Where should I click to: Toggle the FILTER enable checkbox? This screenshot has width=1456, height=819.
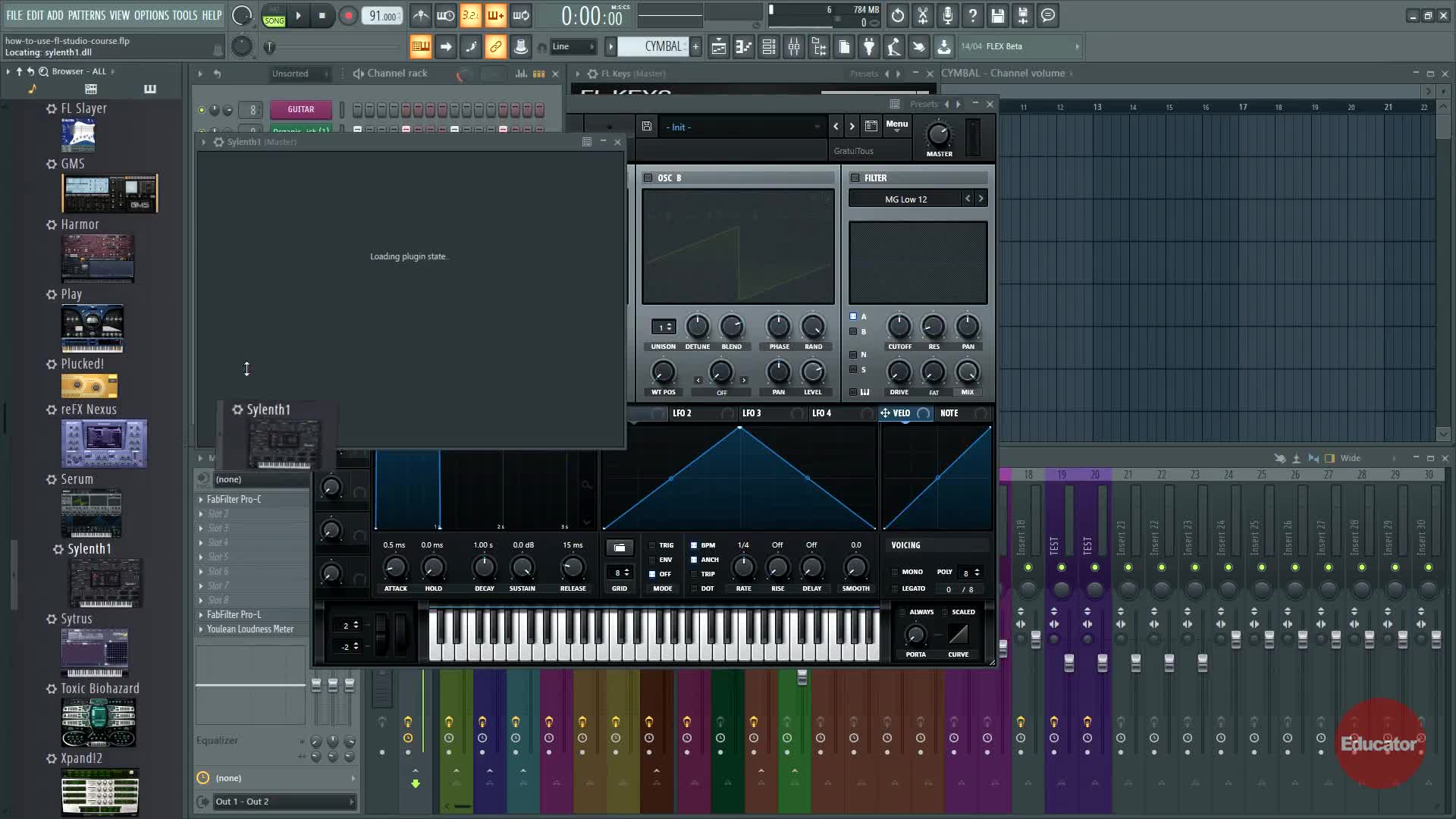pos(855,177)
